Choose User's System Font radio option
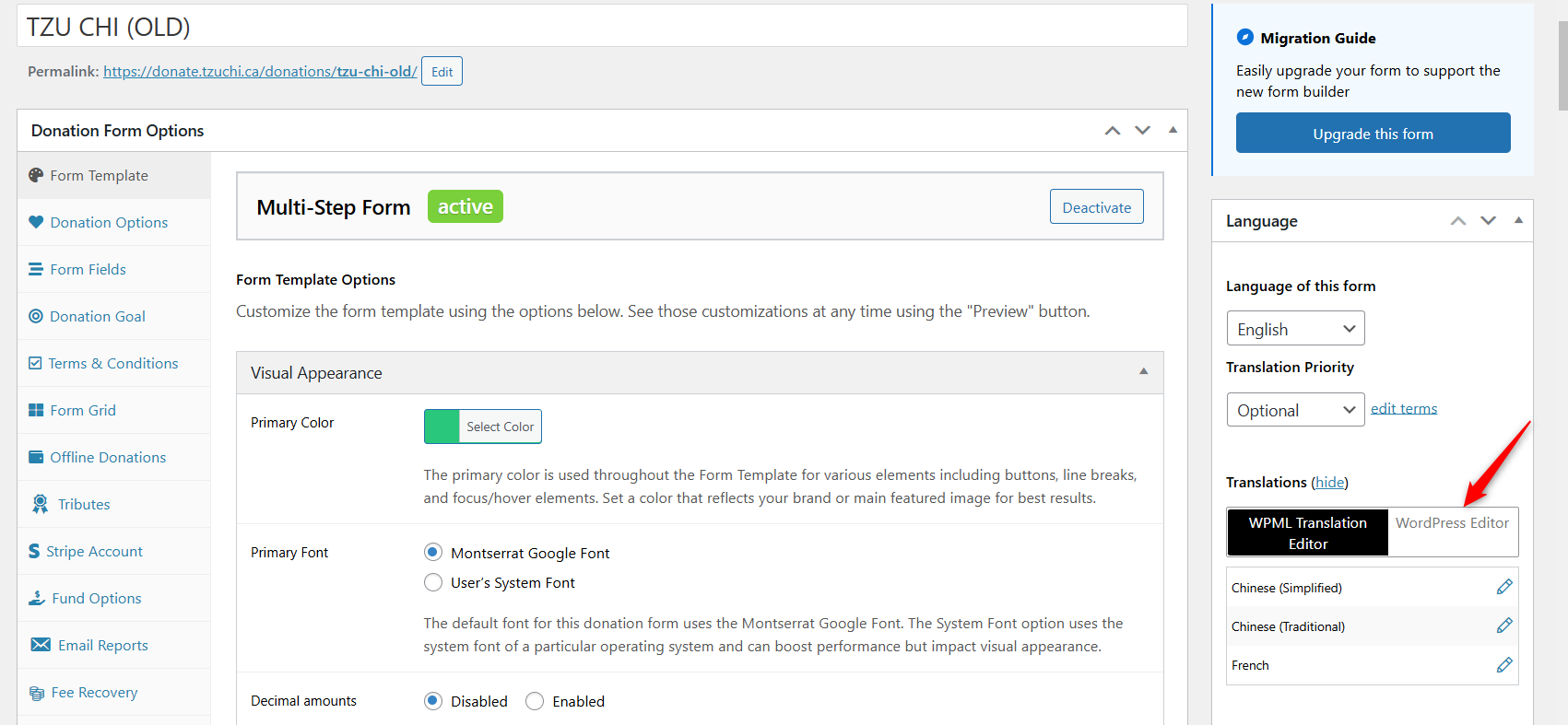Viewport: 1568px width, 725px height. [x=433, y=582]
